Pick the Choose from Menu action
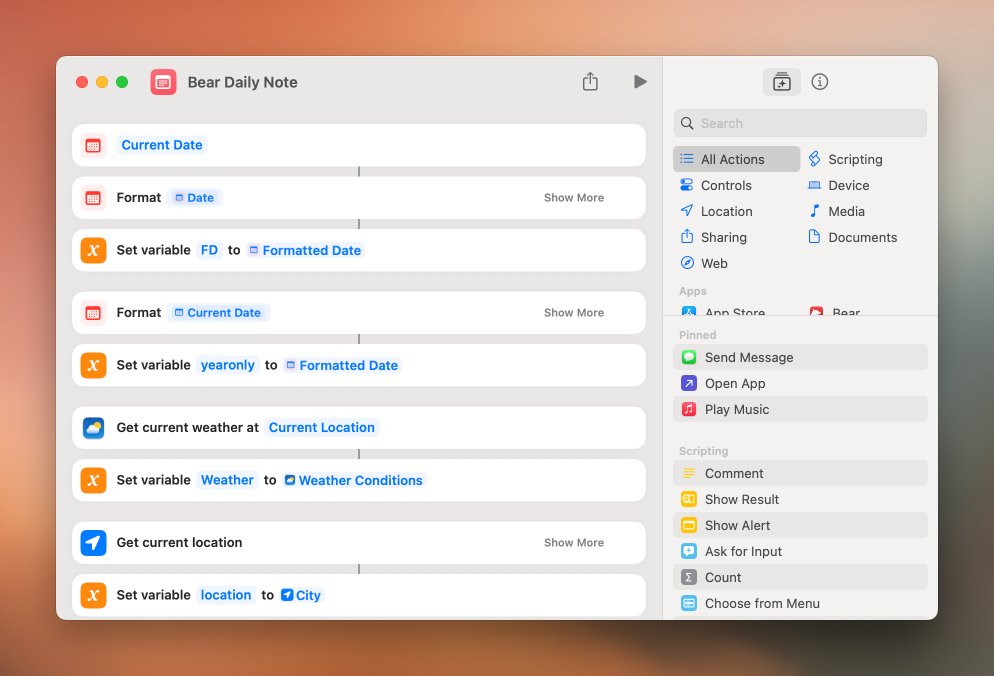 tap(800, 603)
